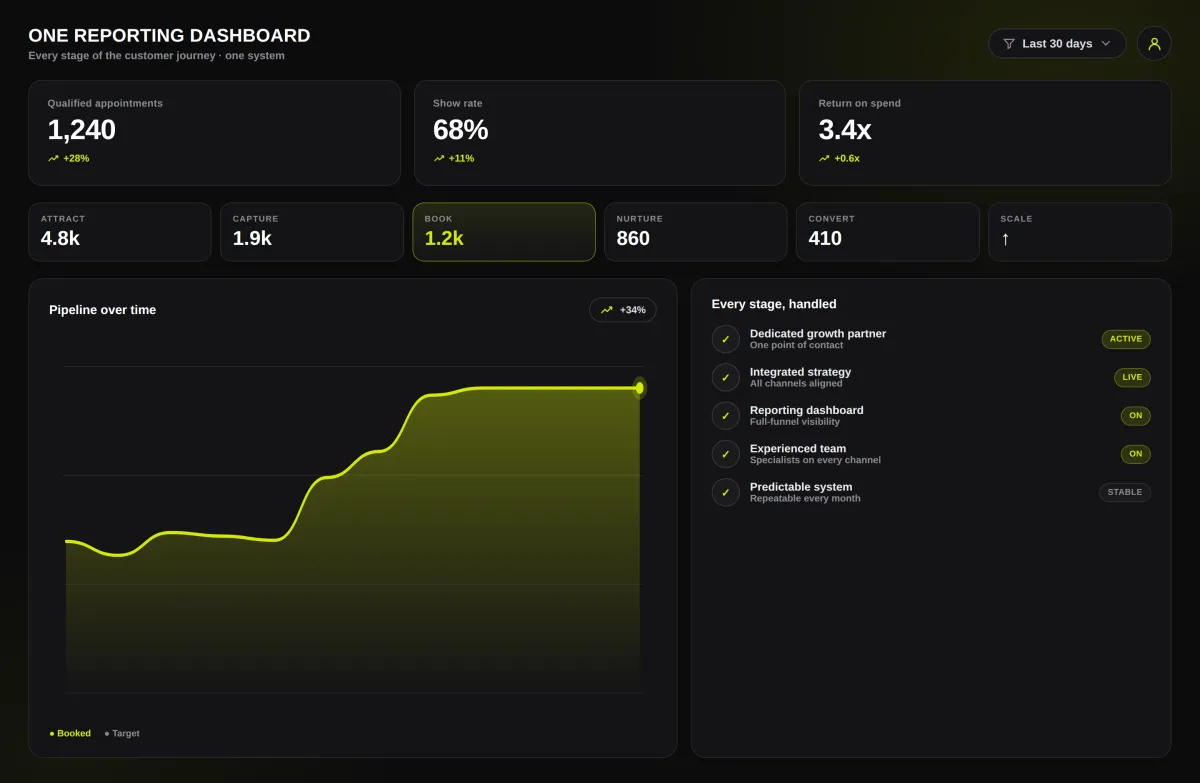The height and width of the screenshot is (783, 1200).
Task: Click trend arrow icon beside +11% show rate
Action: click(439, 158)
